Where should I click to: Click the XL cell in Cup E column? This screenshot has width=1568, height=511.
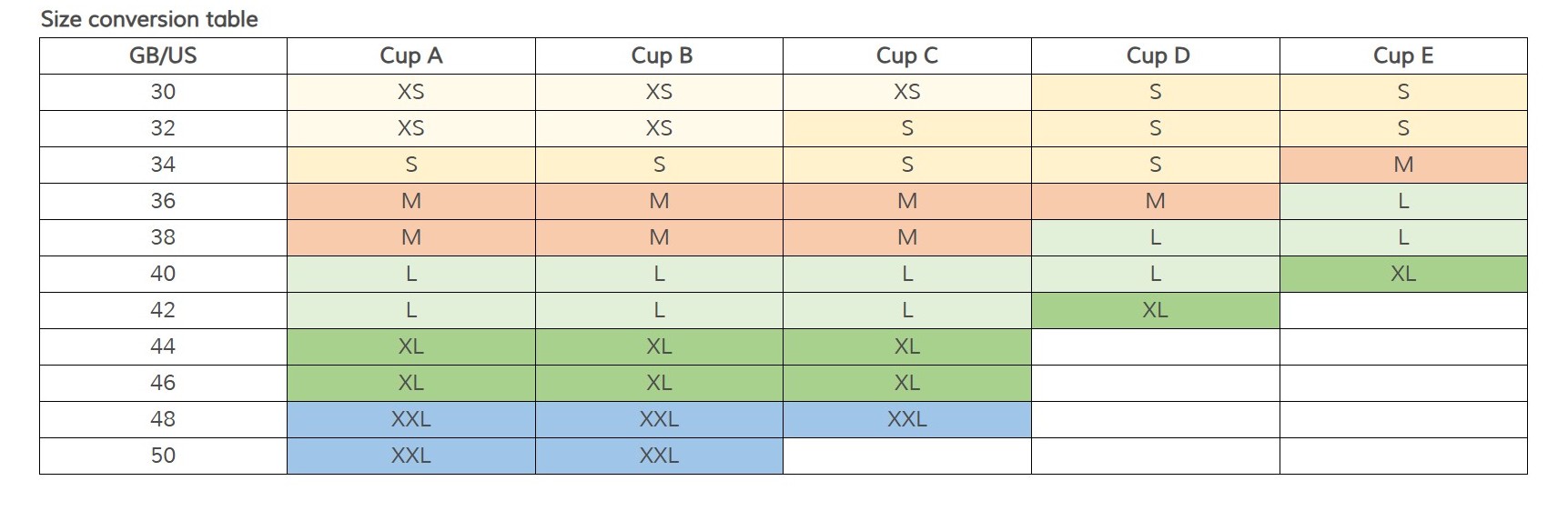1402,274
